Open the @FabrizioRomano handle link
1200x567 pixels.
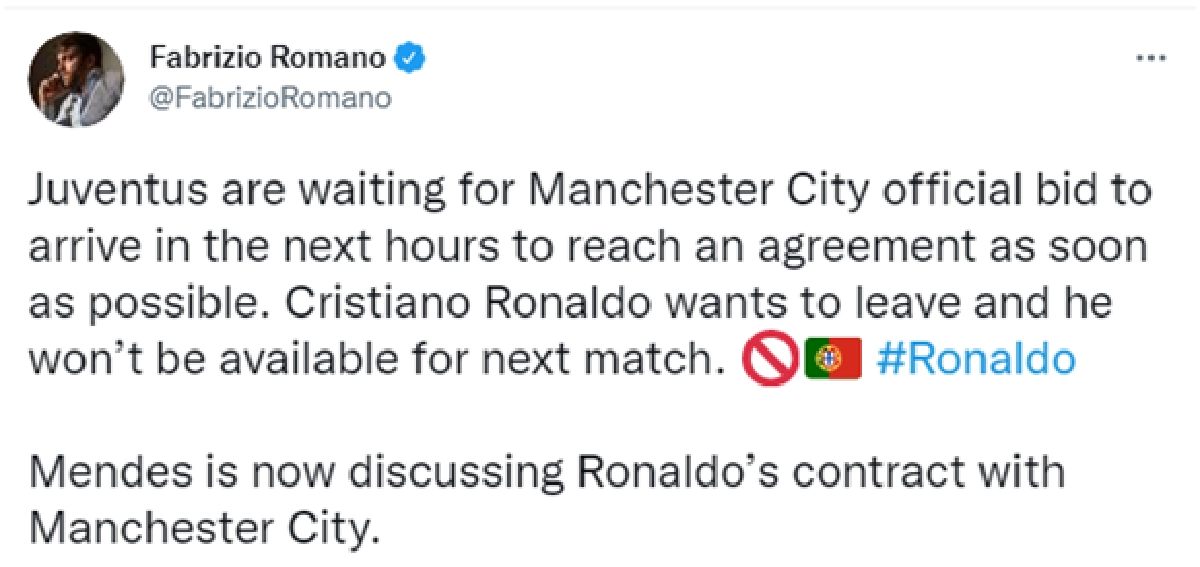click(270, 98)
